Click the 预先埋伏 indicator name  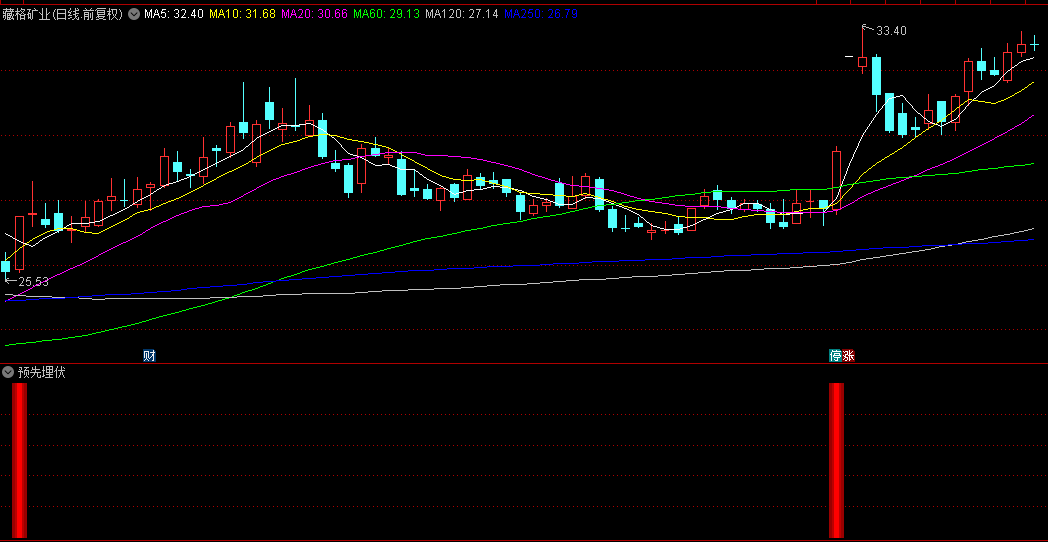pyautogui.click(x=41, y=372)
